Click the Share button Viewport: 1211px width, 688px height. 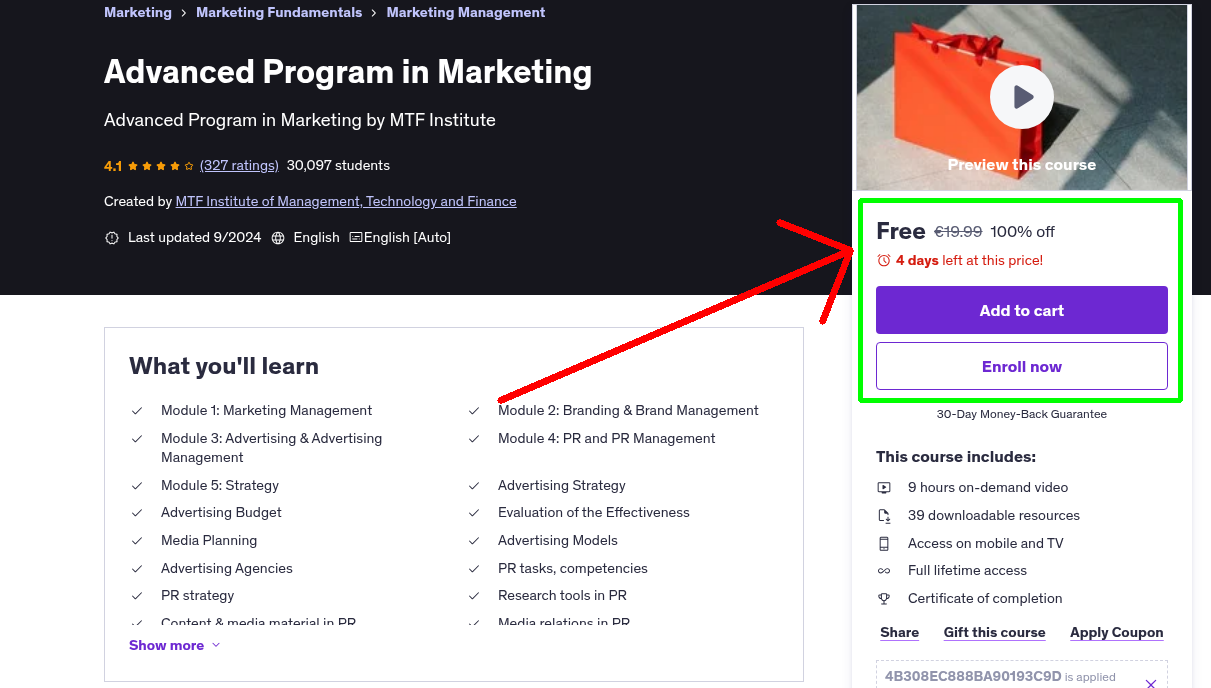point(900,633)
